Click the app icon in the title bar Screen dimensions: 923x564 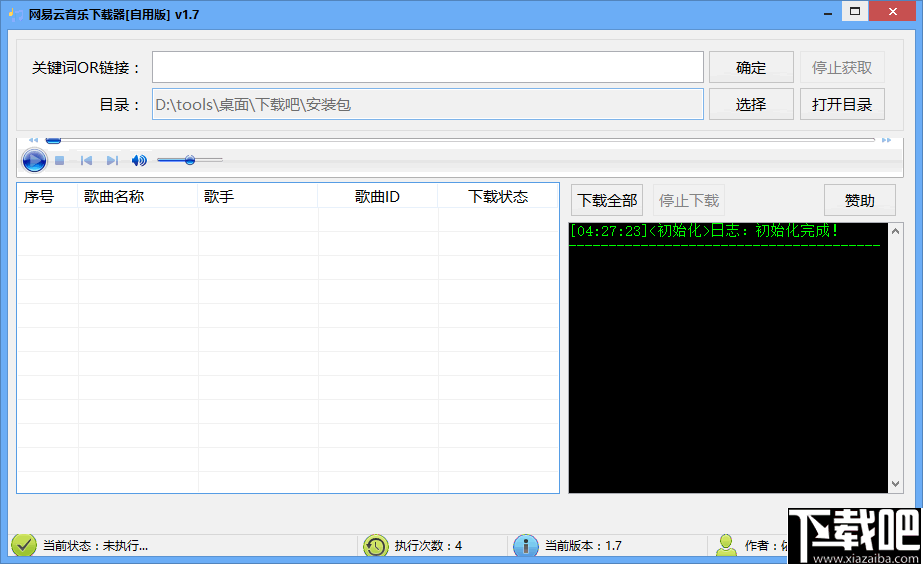(x=16, y=14)
